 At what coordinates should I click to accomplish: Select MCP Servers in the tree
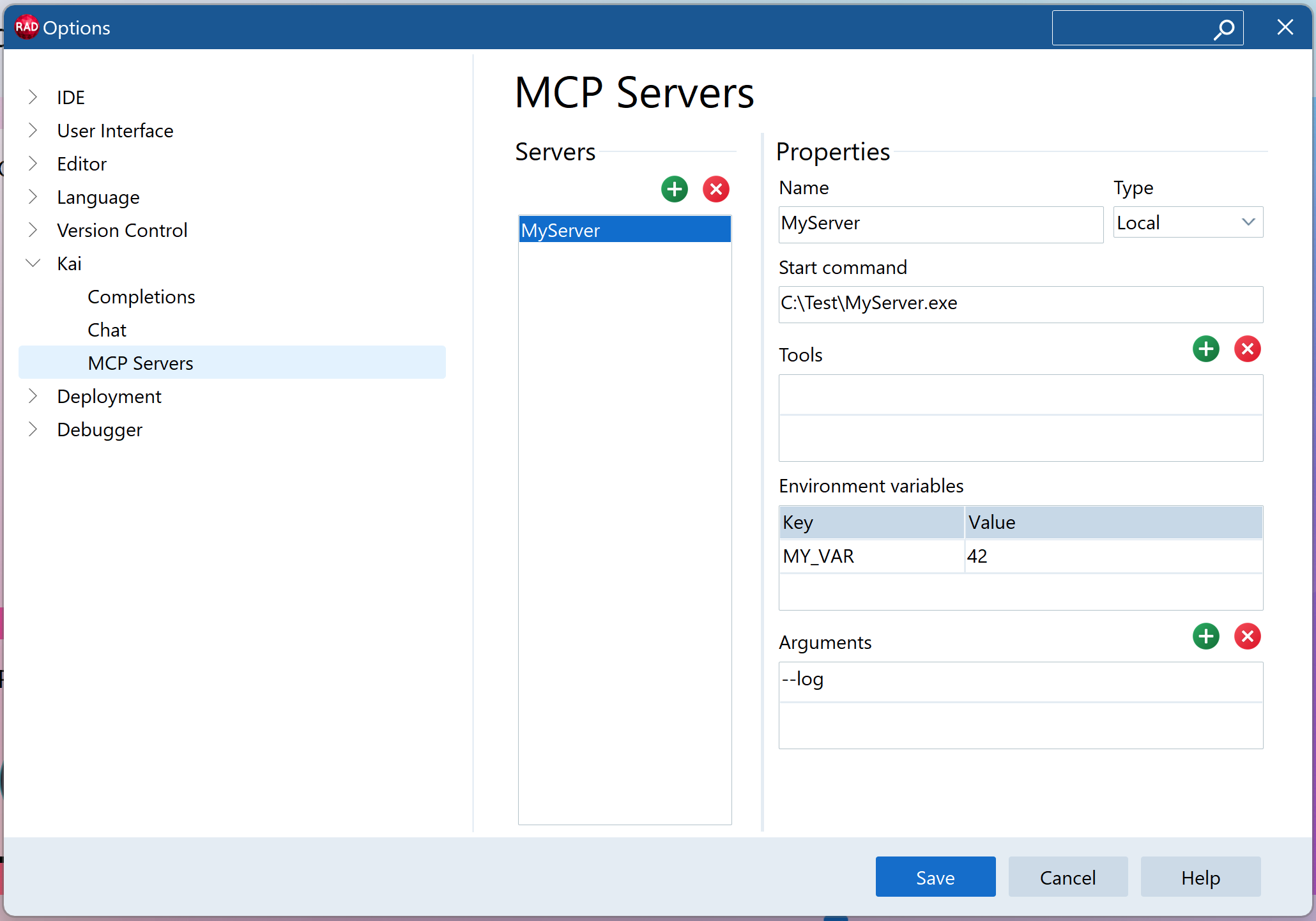232,363
